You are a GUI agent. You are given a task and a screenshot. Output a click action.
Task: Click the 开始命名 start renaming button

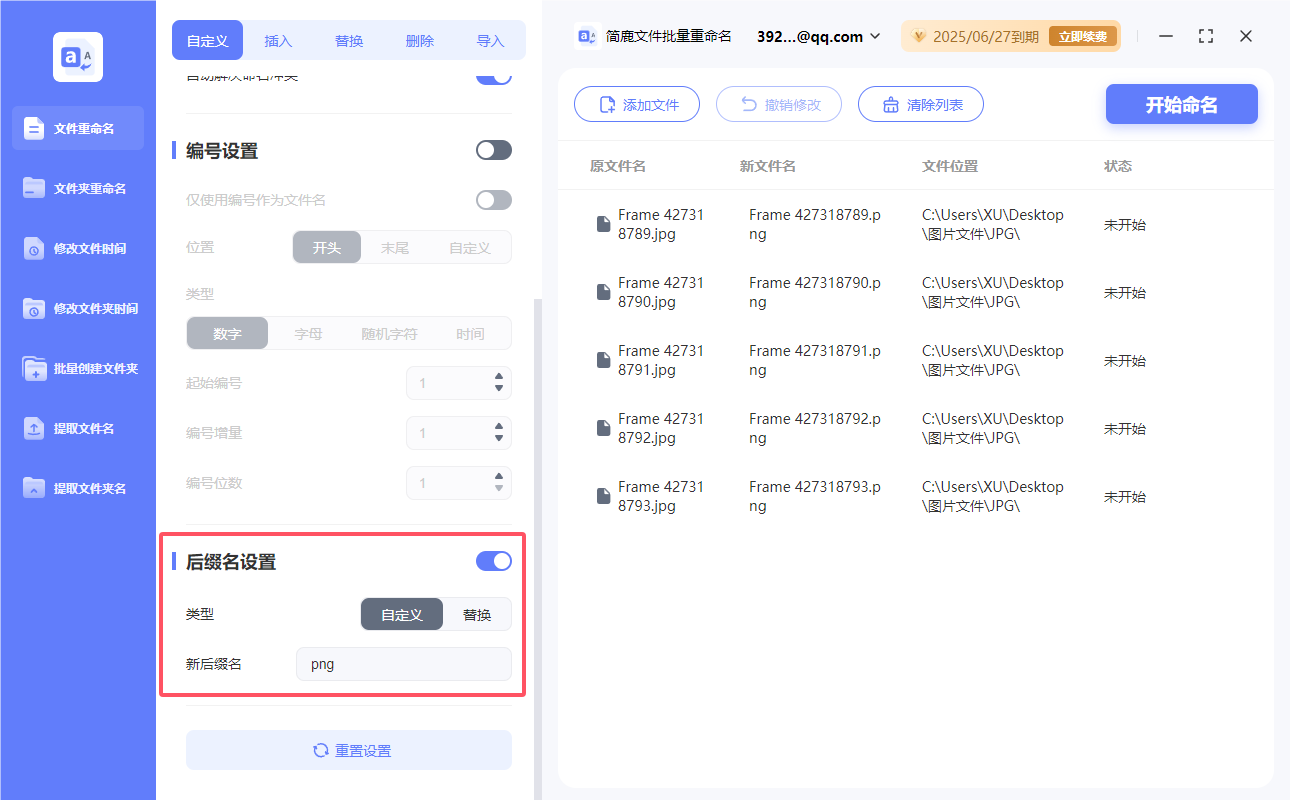[1181, 104]
